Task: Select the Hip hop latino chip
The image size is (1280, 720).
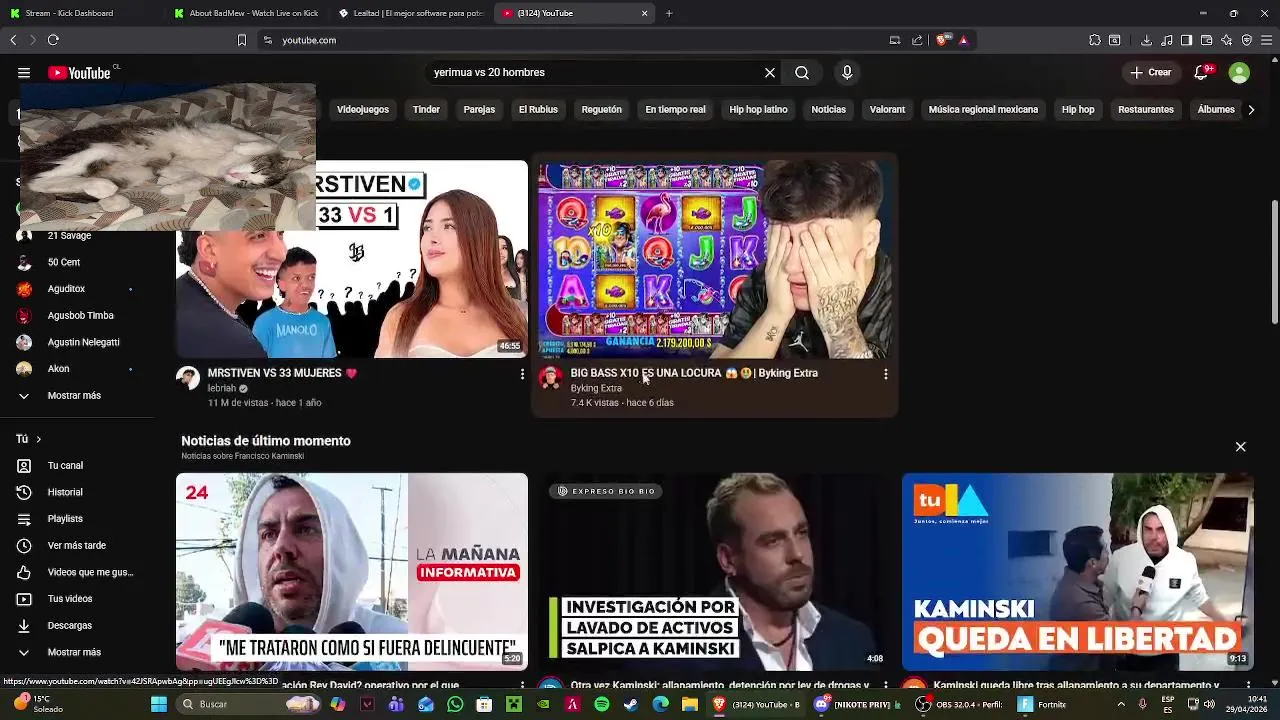Action: click(x=758, y=110)
